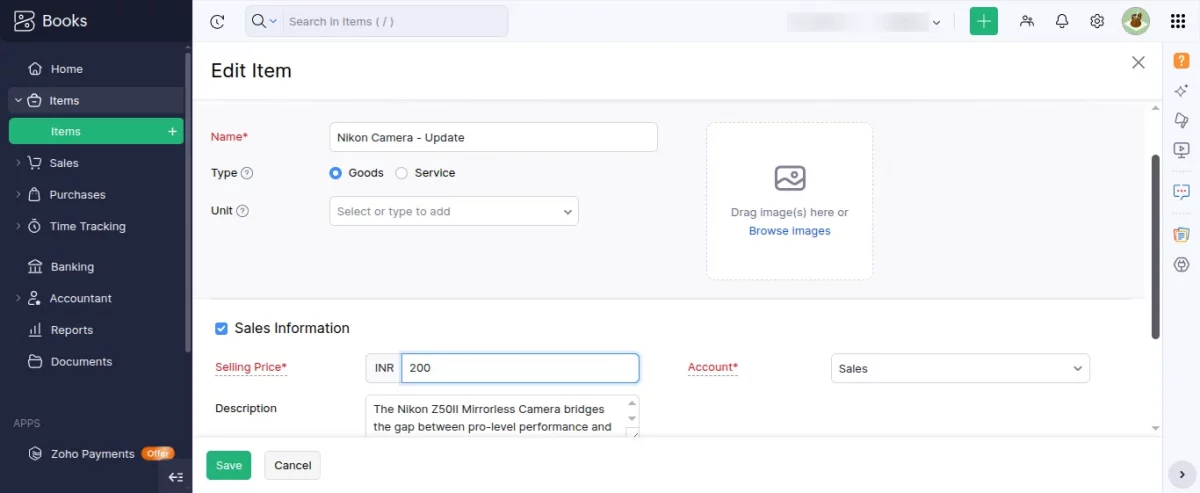Open recent history clock icon

click(217, 21)
